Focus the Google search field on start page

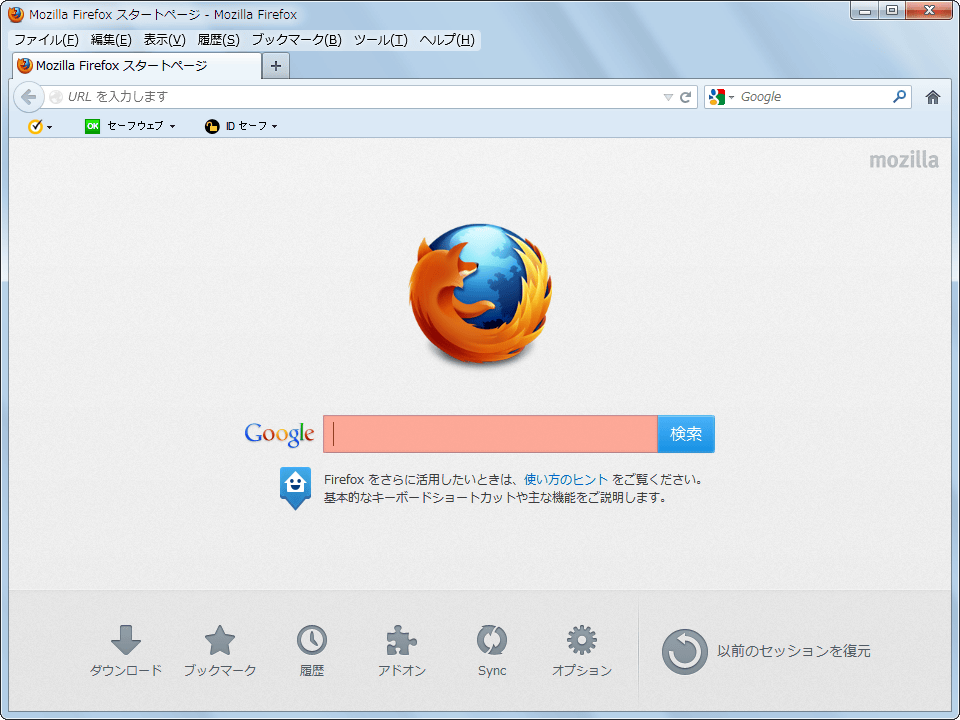(x=490, y=434)
